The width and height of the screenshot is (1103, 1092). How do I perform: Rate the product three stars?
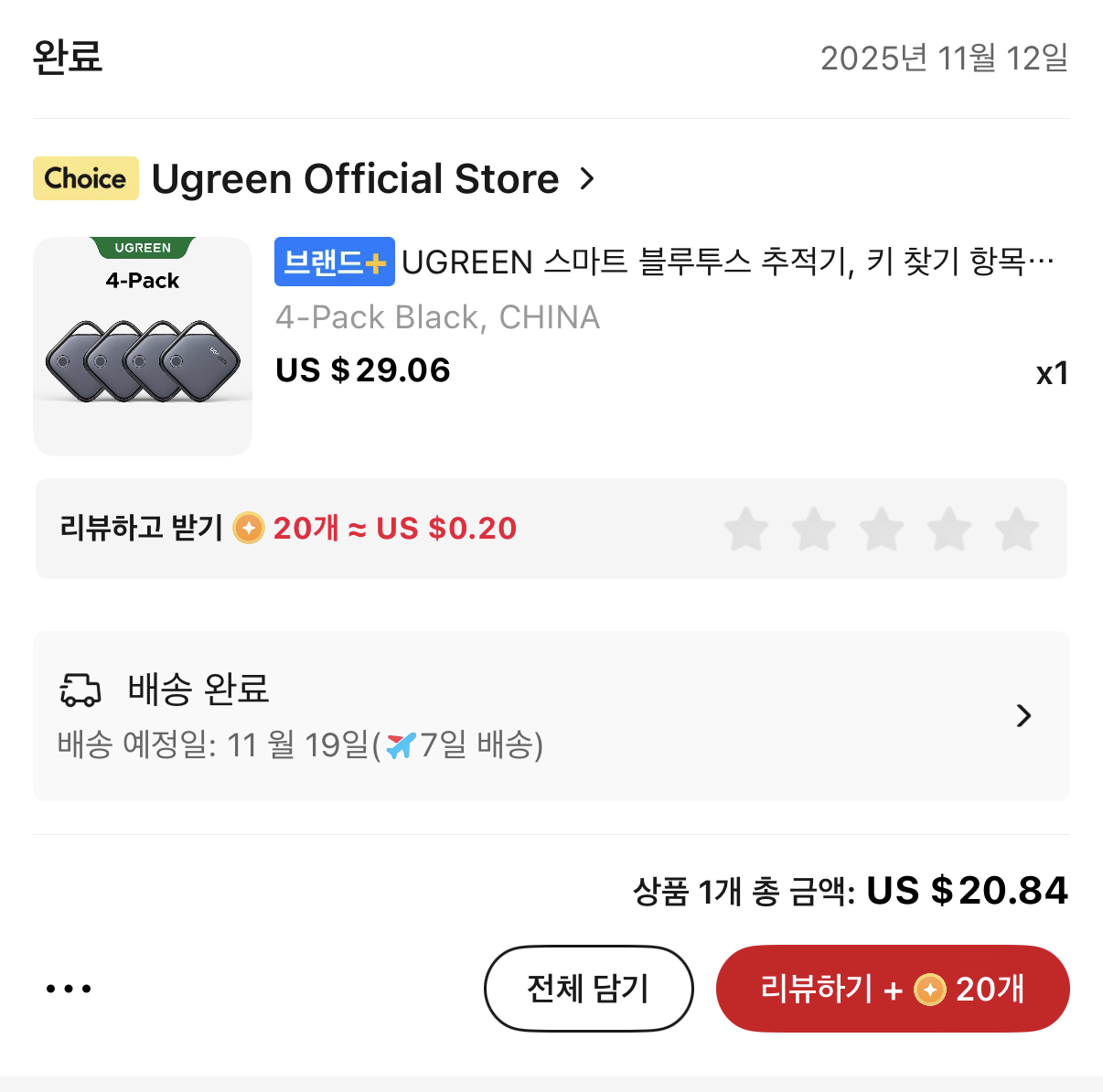[x=882, y=530]
